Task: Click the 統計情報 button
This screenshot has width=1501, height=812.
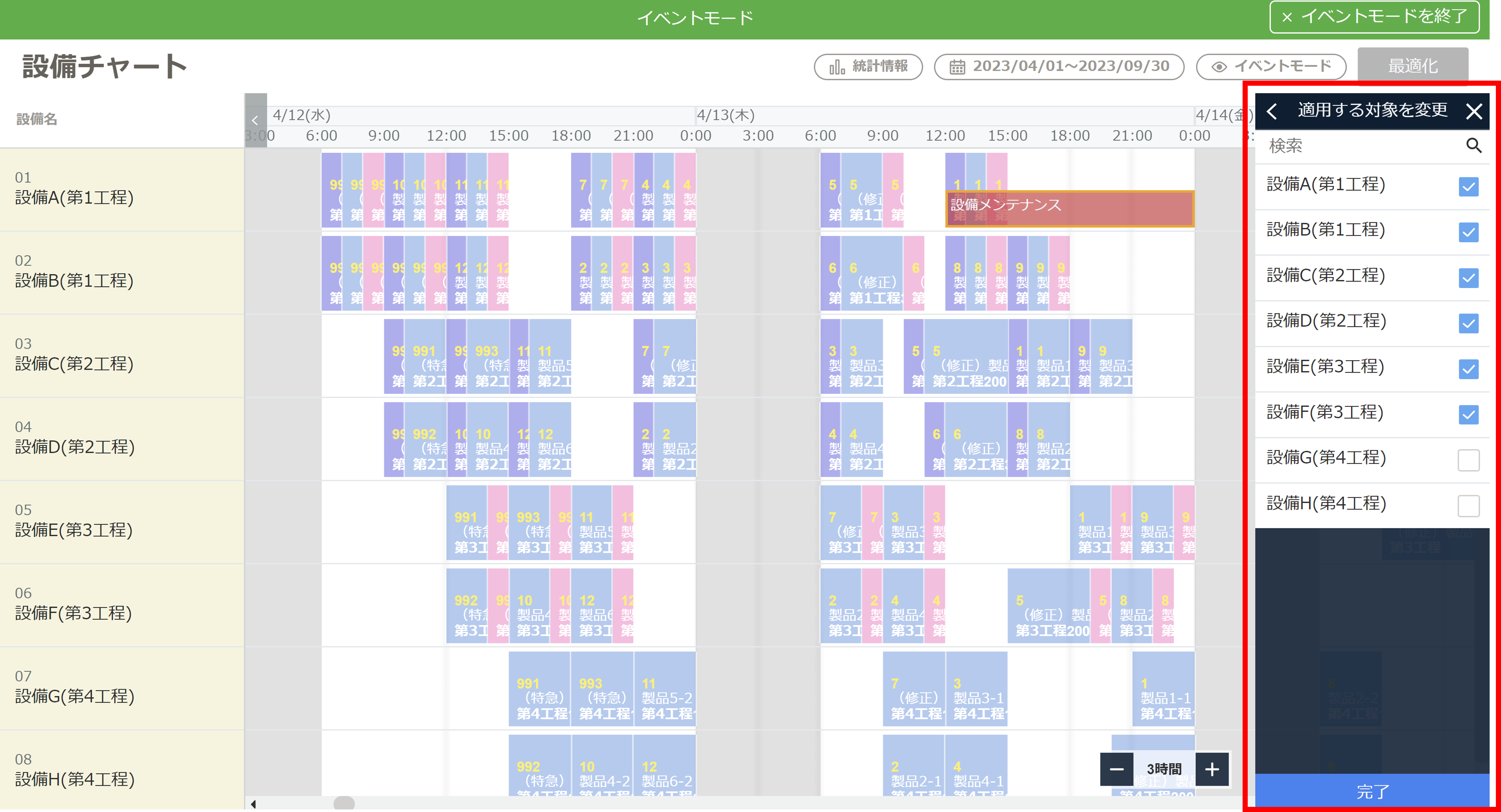Action: pos(868,66)
